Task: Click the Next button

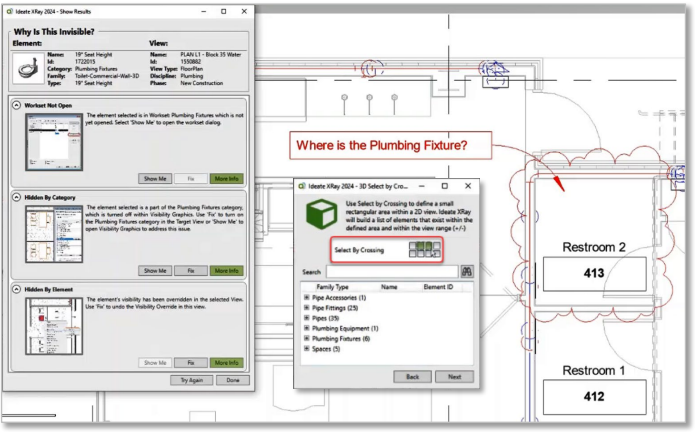Action: point(454,377)
